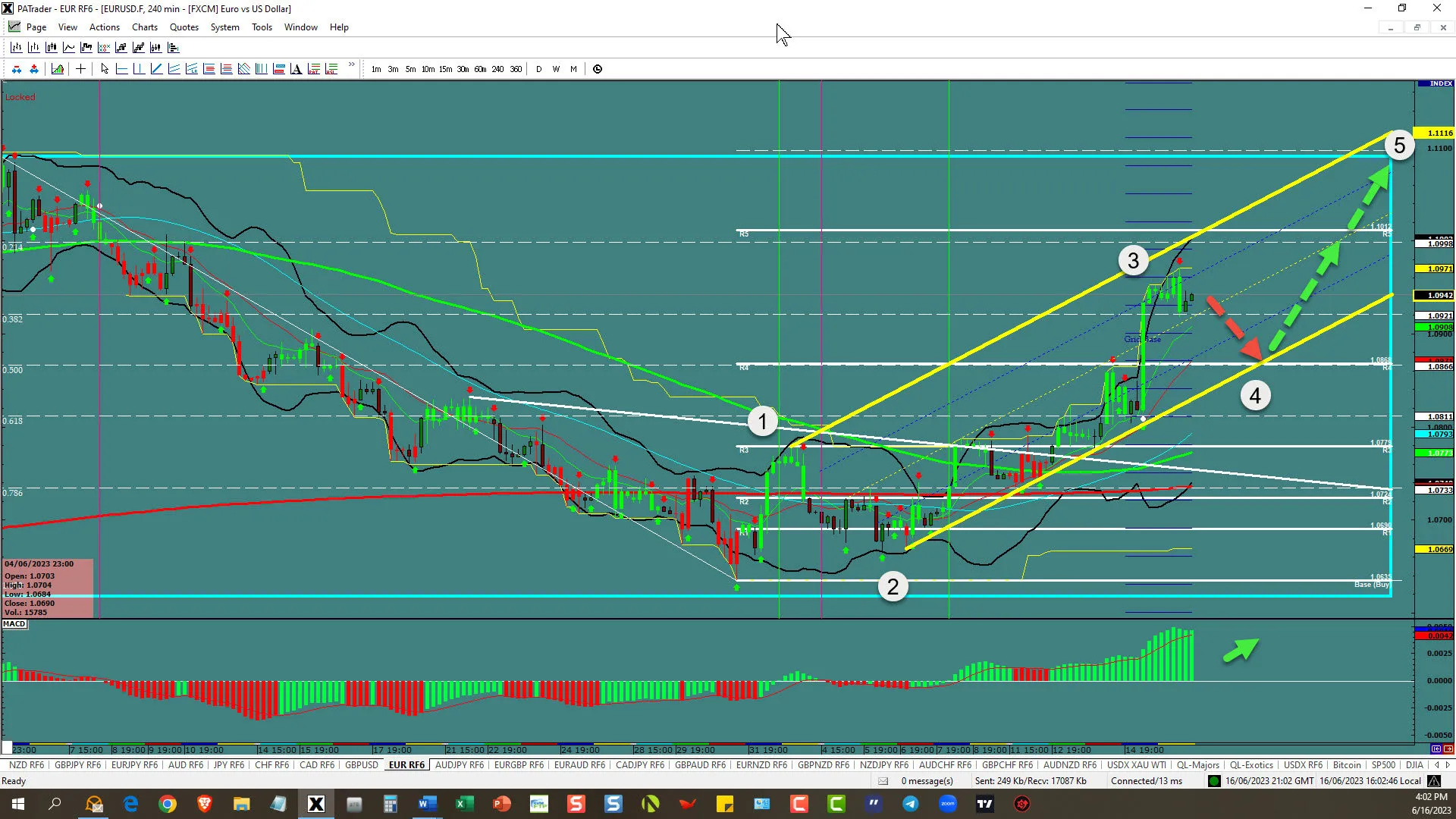Viewport: 1456px width, 819px height.
Task: Switch chart to 60m timeframe
Action: click(480, 69)
